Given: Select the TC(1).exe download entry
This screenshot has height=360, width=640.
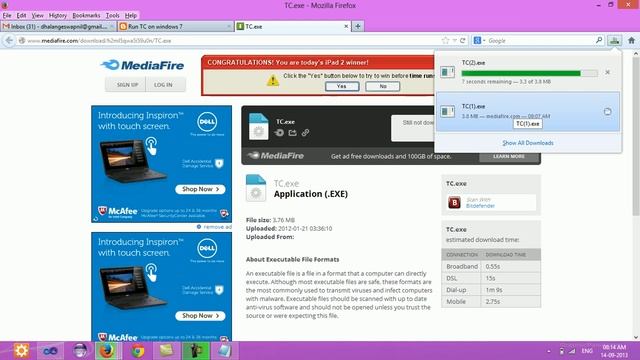Looking at the screenshot, I should (x=528, y=111).
